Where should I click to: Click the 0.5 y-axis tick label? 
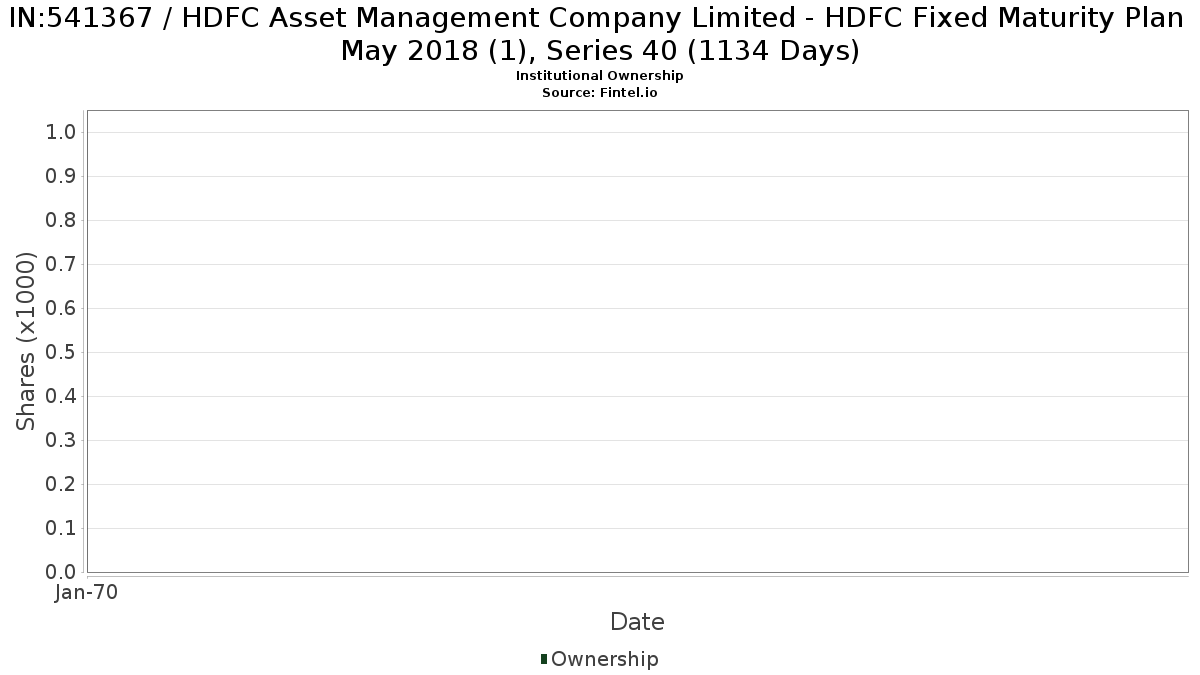[x=62, y=352]
